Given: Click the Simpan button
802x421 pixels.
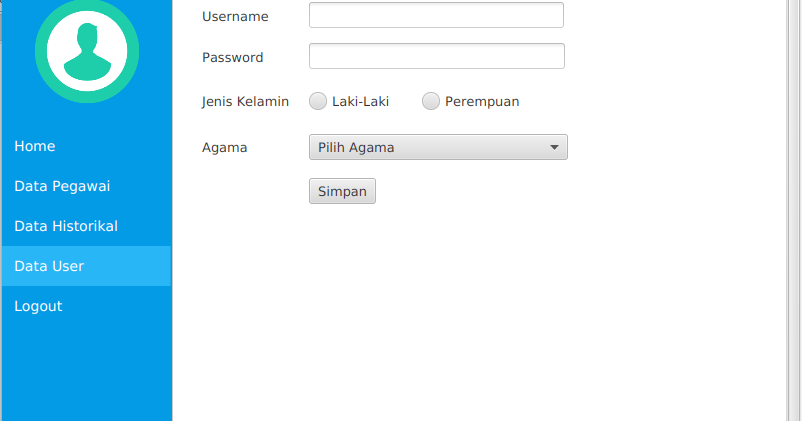Looking at the screenshot, I should pyautogui.click(x=342, y=191).
